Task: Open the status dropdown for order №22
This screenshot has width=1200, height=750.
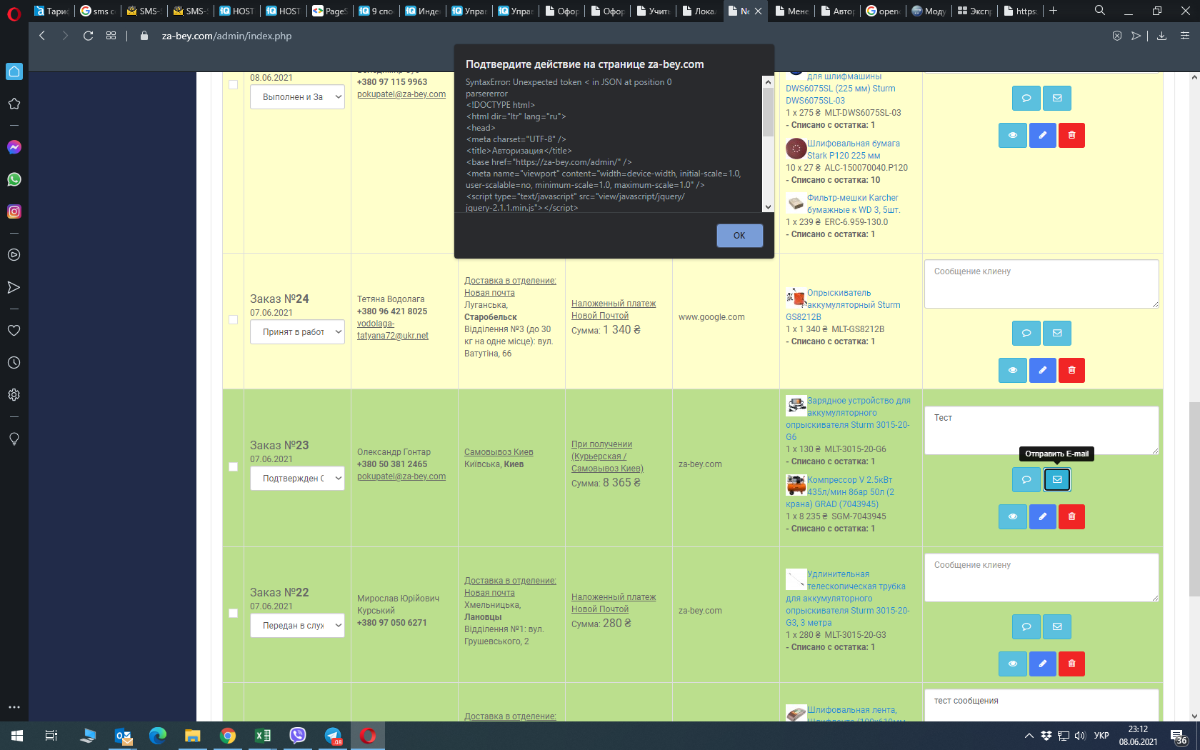Action: [297, 624]
